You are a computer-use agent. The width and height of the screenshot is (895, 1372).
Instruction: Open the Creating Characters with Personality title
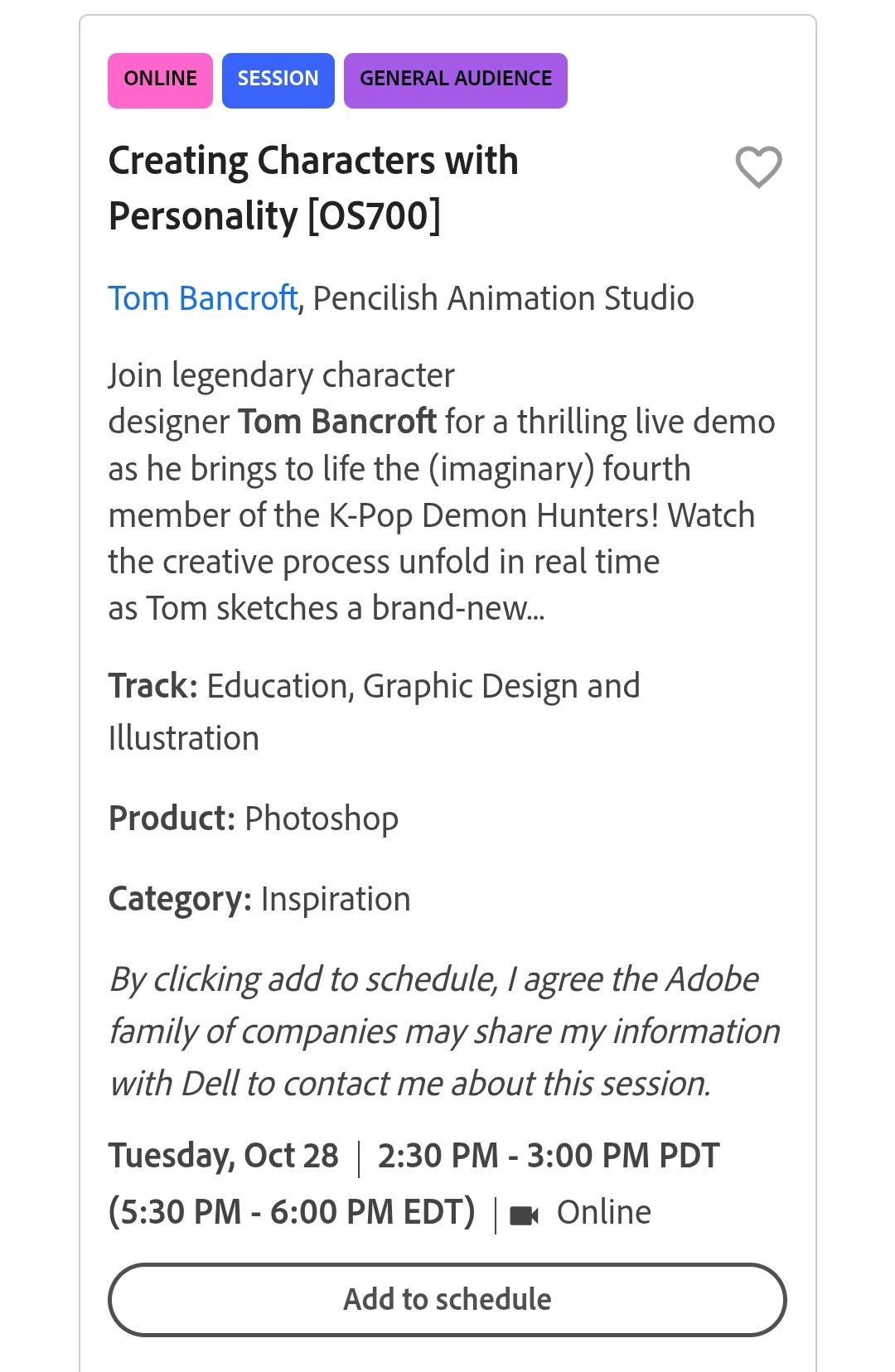(x=313, y=188)
